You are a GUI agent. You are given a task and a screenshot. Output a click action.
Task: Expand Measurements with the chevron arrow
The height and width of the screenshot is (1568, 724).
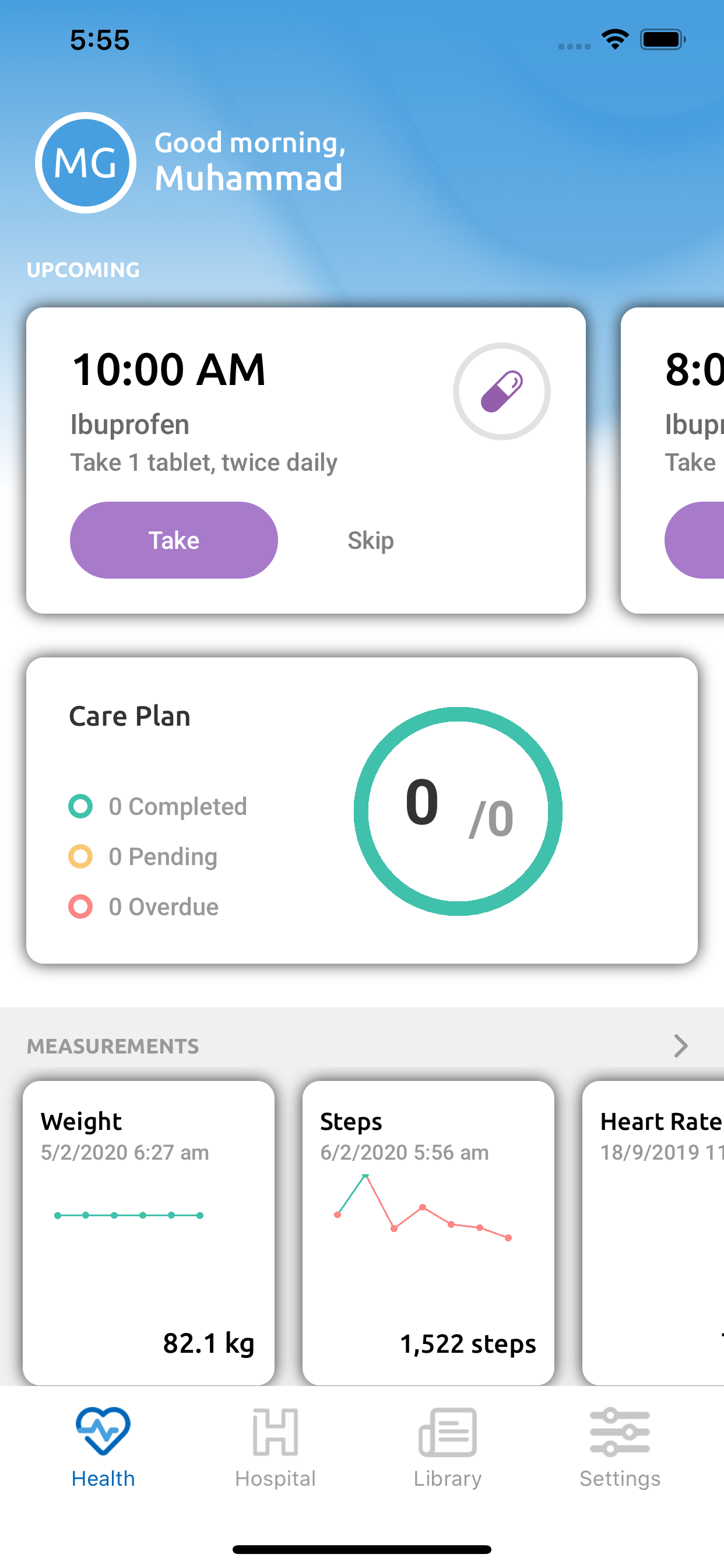681,1046
